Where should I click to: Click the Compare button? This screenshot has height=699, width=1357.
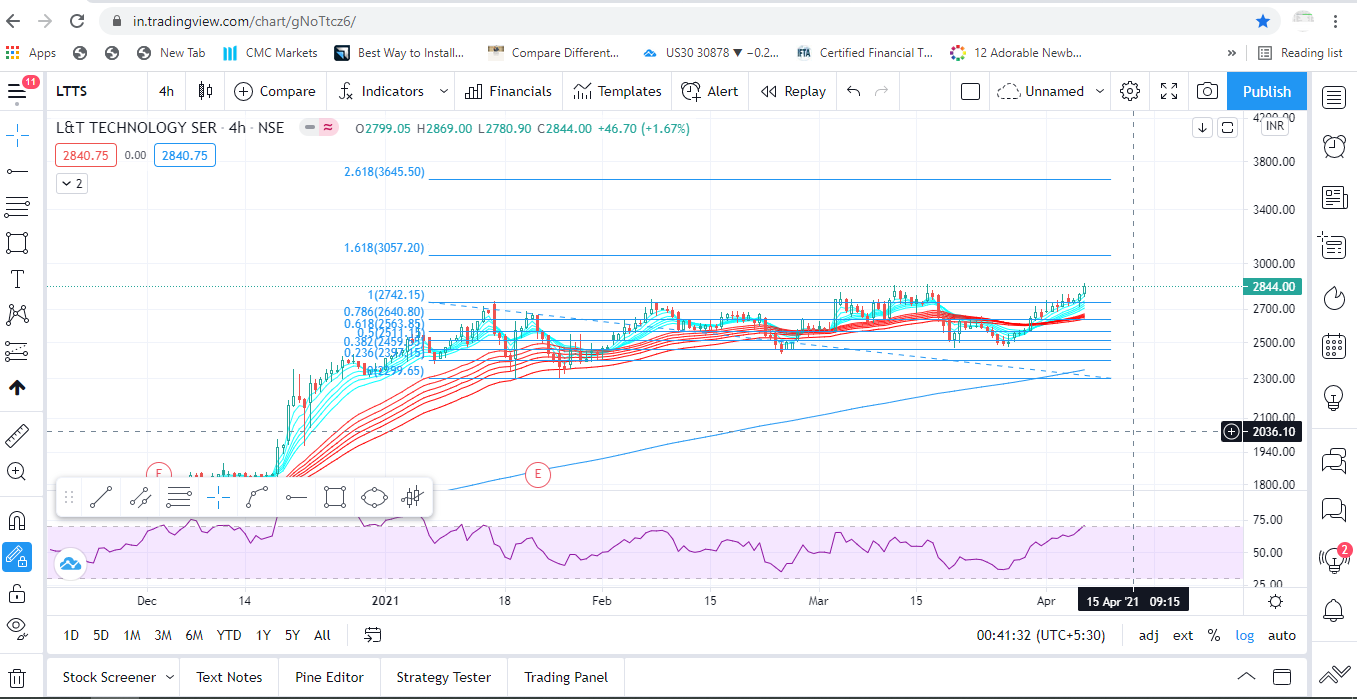[x=275, y=91]
